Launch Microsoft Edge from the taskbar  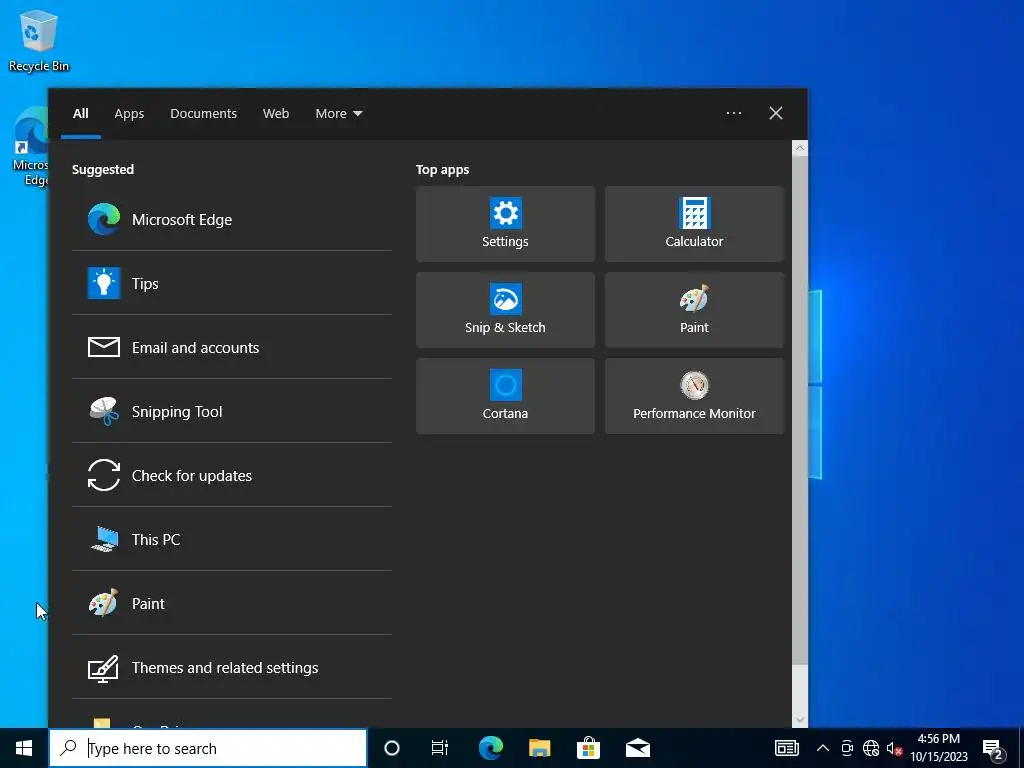click(490, 748)
